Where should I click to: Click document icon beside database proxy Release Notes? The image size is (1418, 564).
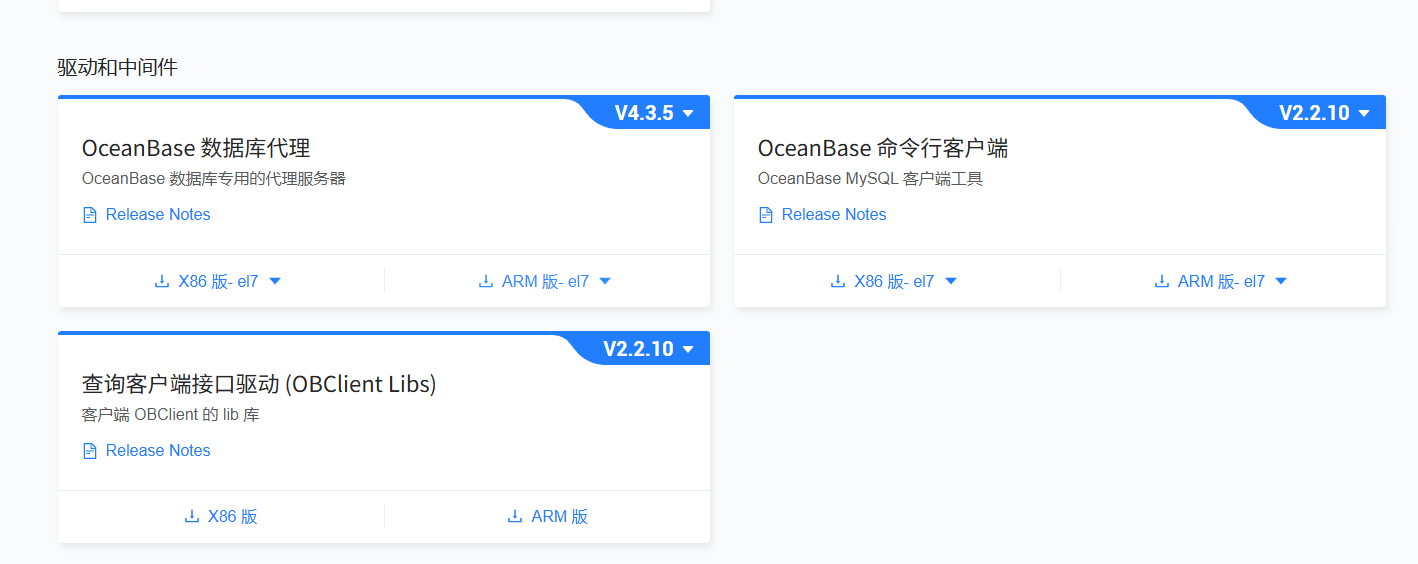90,215
